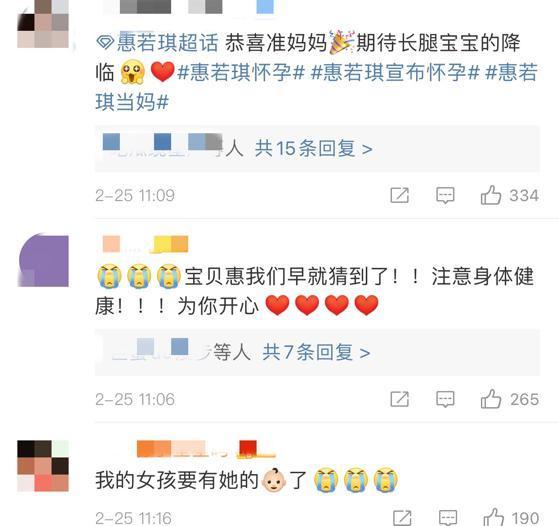Reply to the 11:09 comment using bubble icon
The image size is (559, 526).
445,195
